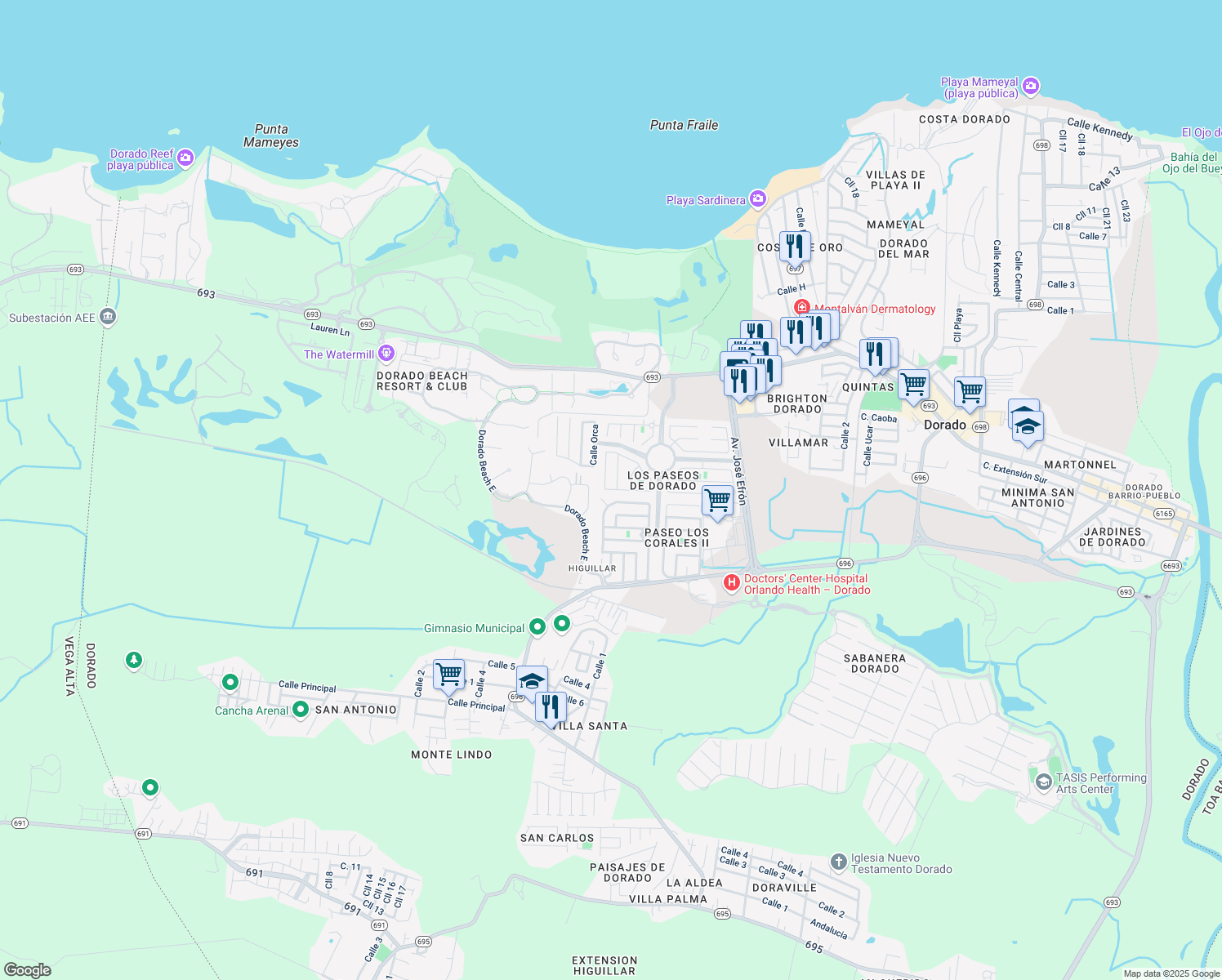Click the Punta Mameyes label
The height and width of the screenshot is (980, 1222).
(271, 136)
